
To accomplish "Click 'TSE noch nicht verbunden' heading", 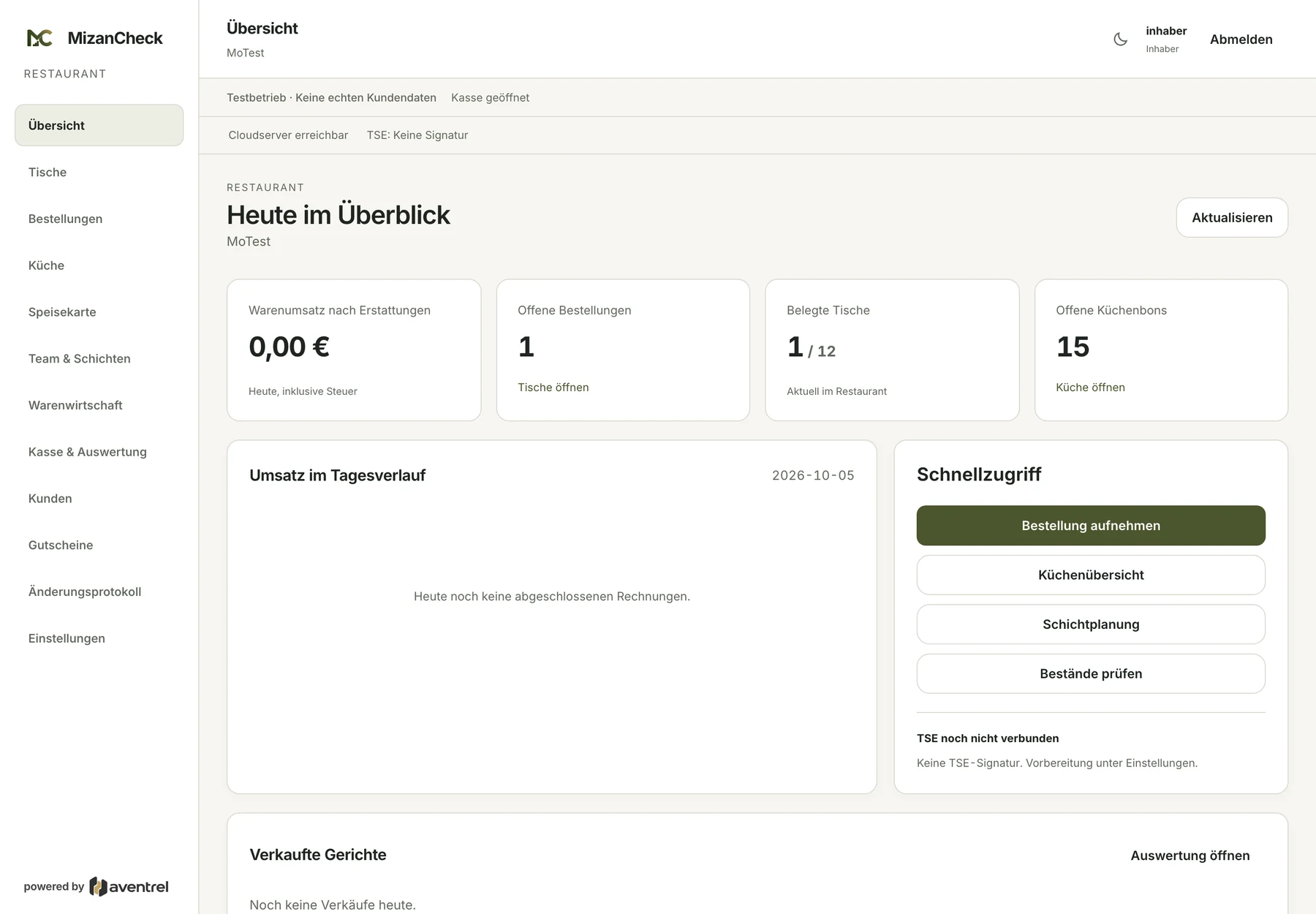I will click(x=988, y=739).
